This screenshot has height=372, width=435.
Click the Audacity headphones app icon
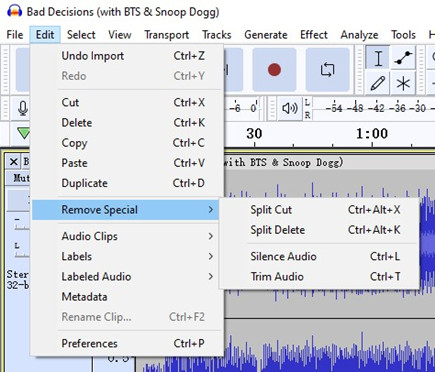point(15,11)
